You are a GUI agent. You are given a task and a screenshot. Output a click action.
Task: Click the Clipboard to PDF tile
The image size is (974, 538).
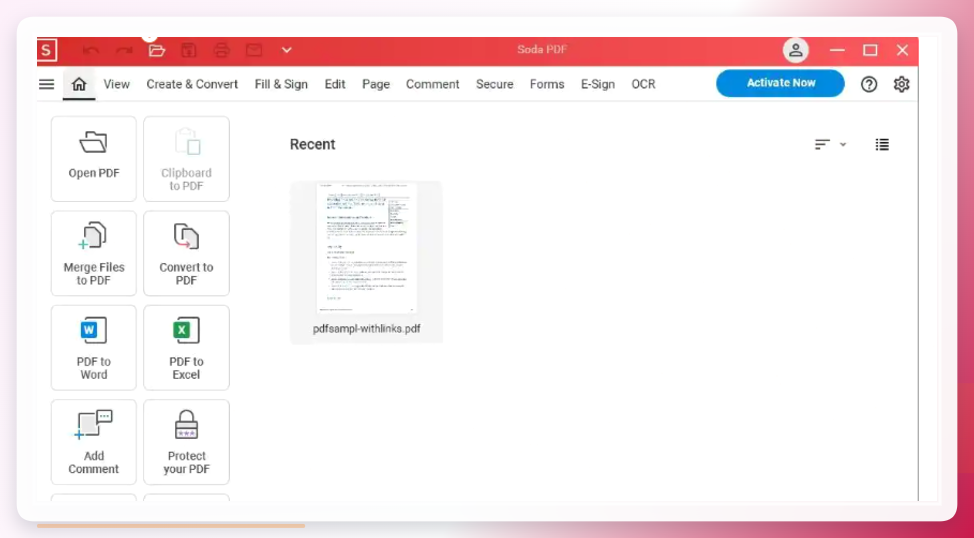[x=186, y=158]
